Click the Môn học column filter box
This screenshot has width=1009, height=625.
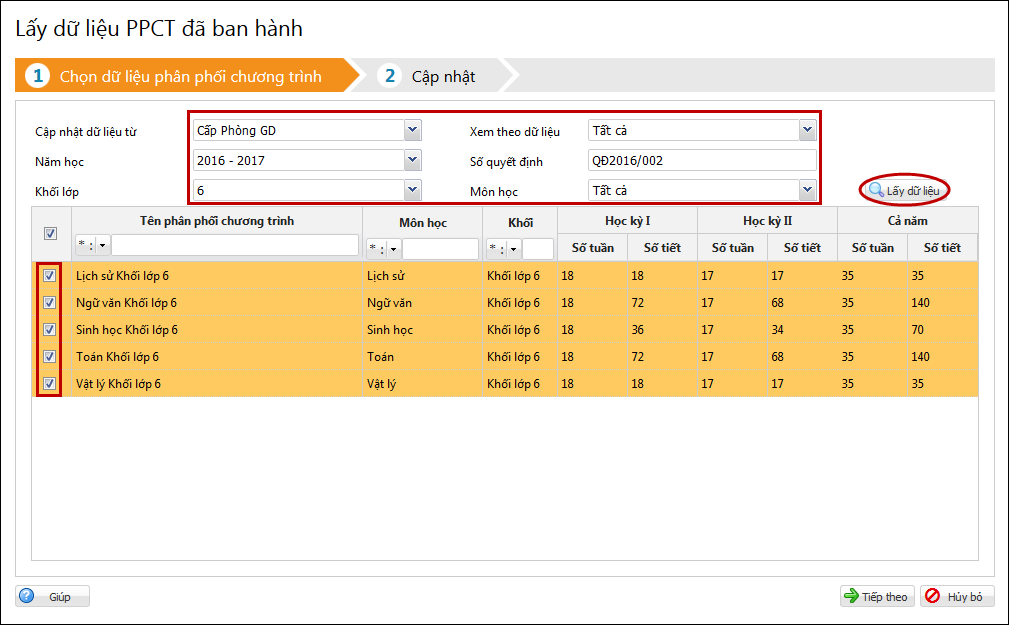(440, 248)
